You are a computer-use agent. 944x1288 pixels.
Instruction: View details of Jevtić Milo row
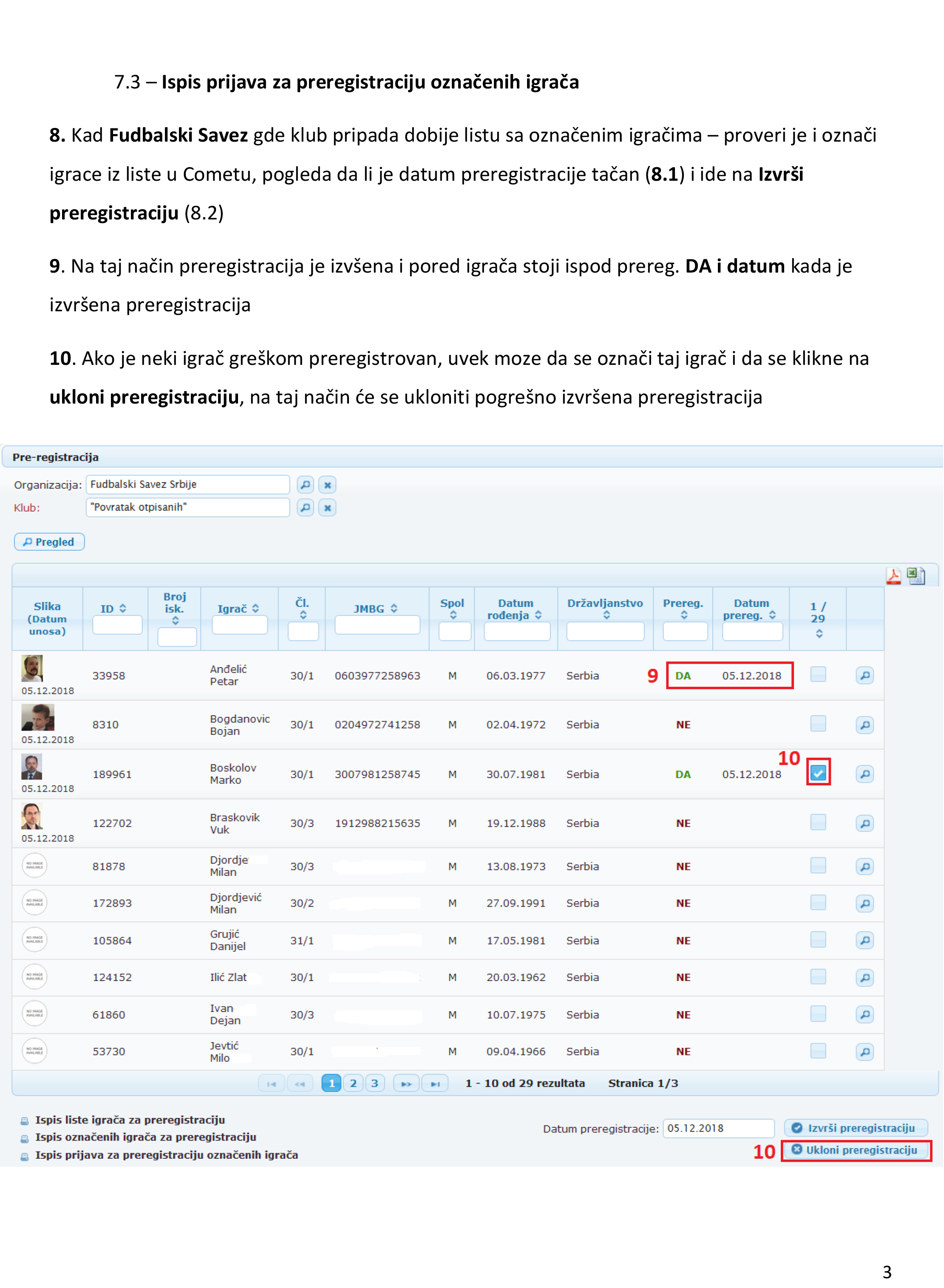[x=865, y=1051]
